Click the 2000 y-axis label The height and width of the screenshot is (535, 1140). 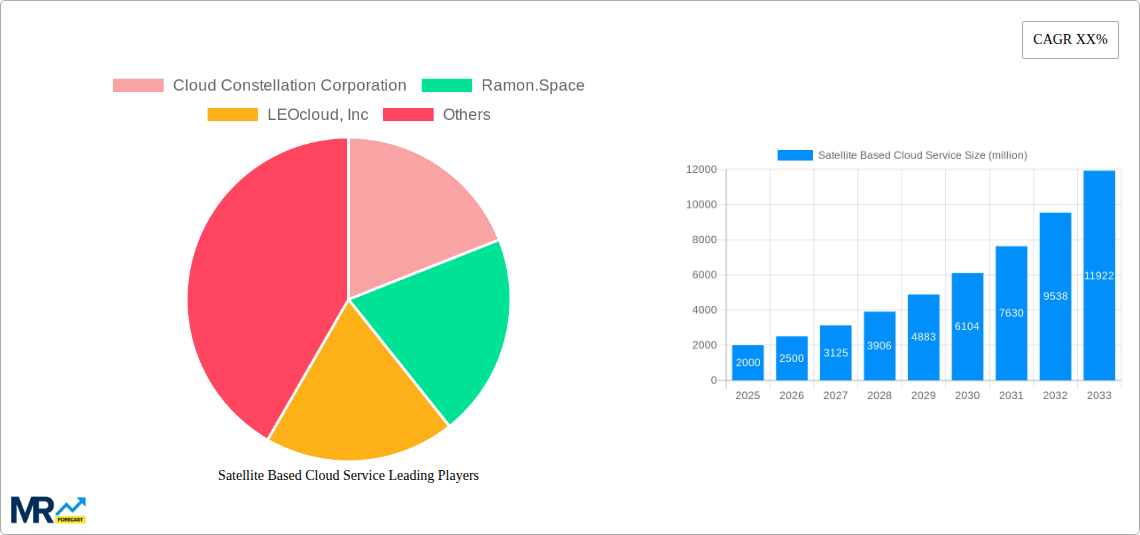point(705,345)
